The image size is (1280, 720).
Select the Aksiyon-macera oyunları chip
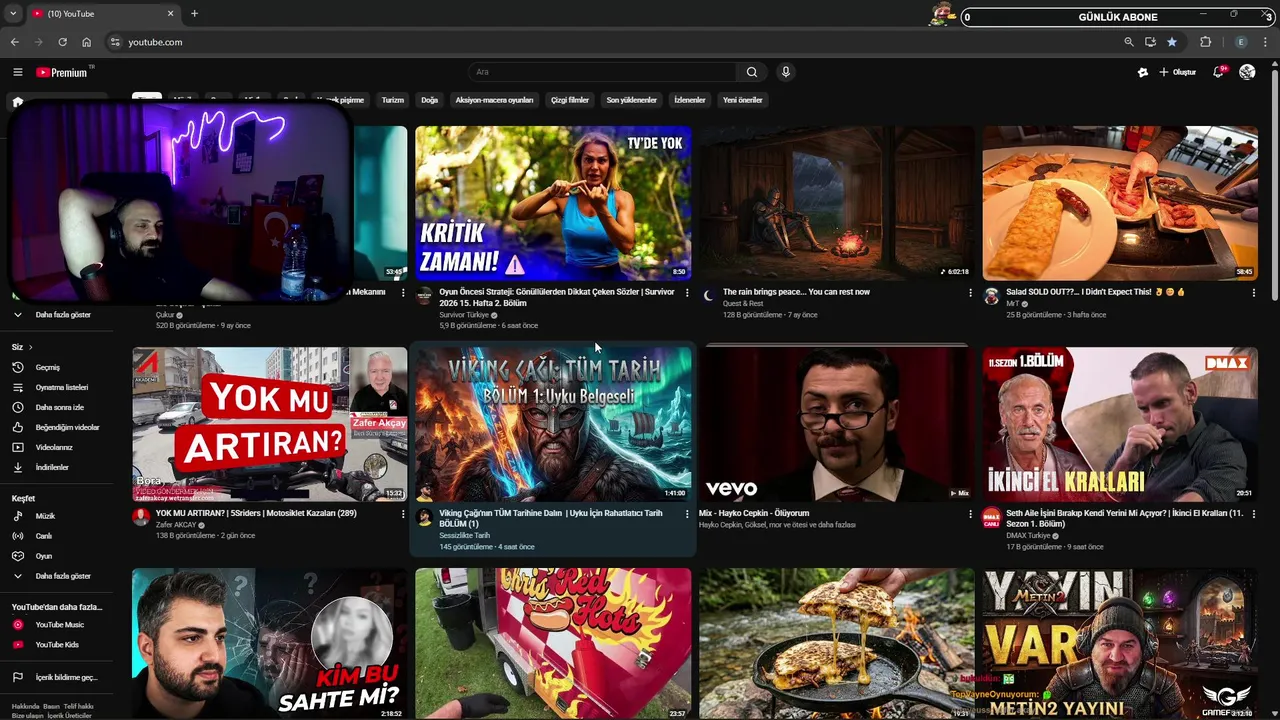tap(494, 100)
